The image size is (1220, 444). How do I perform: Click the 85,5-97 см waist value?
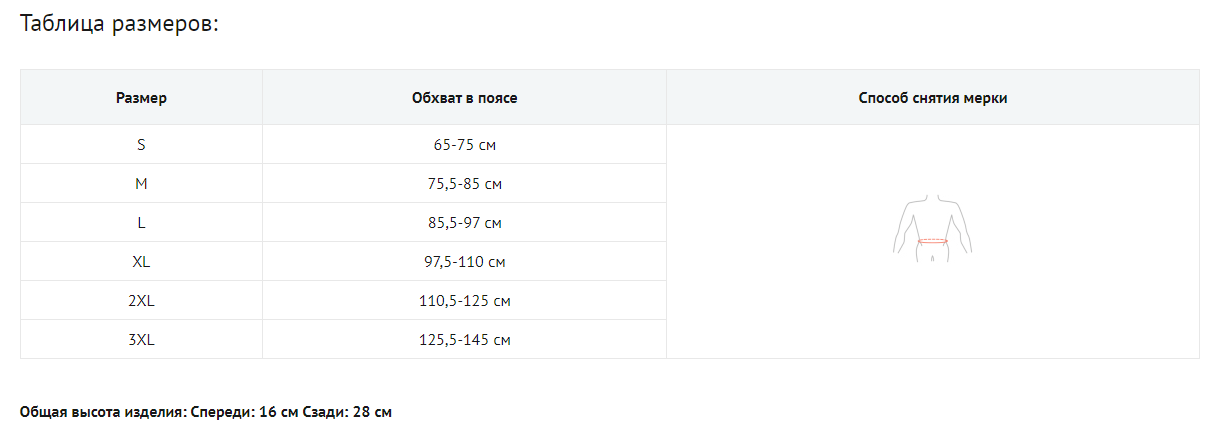(465, 223)
